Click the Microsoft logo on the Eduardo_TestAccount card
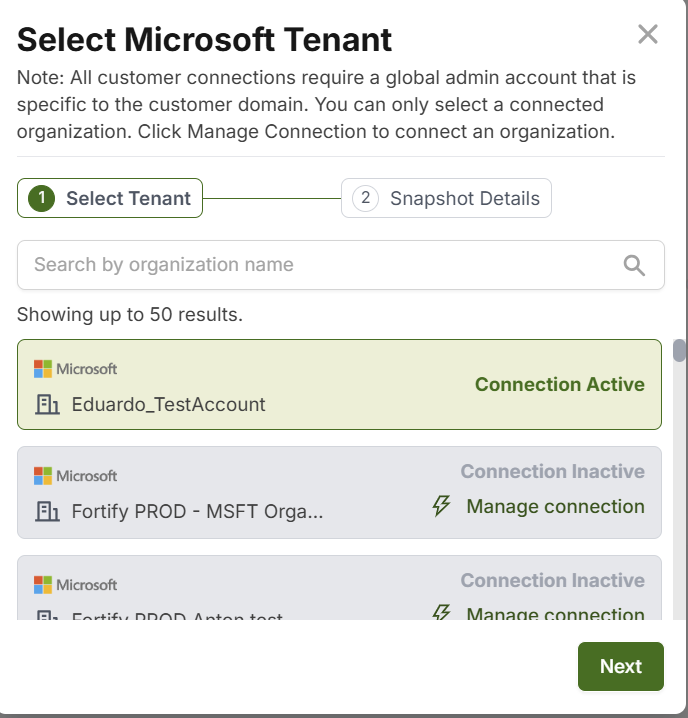This screenshot has width=688, height=718. coord(75,369)
